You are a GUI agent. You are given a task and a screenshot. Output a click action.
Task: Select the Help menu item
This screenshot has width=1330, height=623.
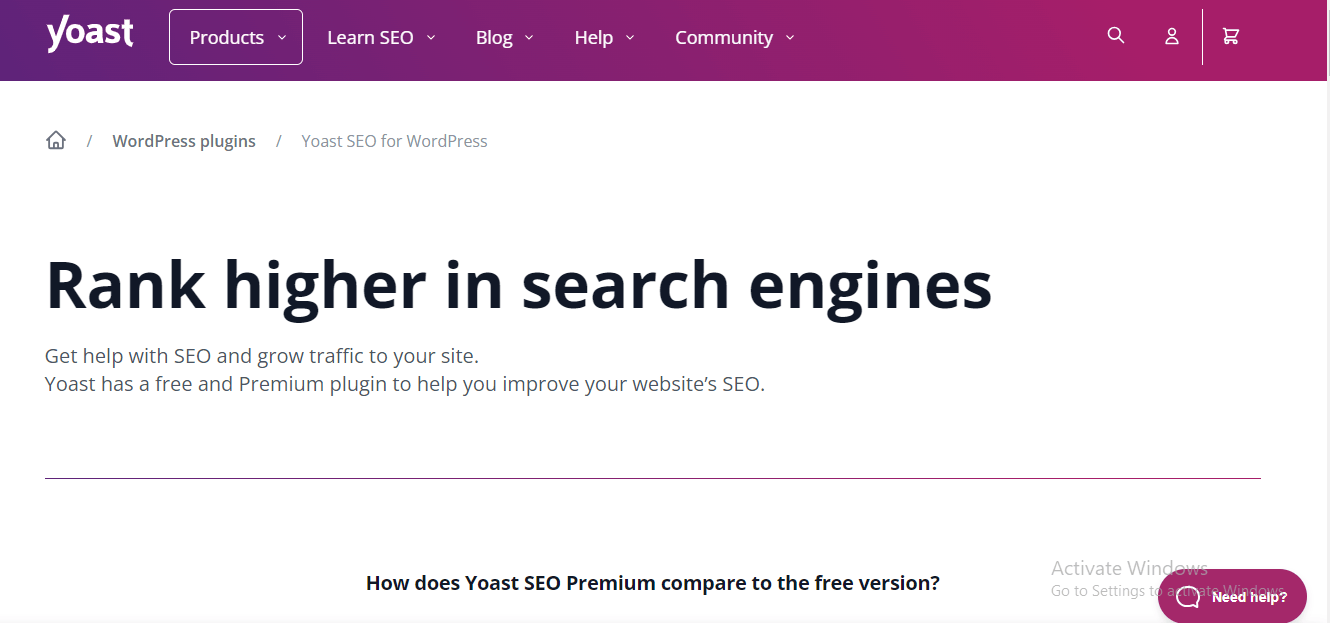tap(595, 37)
